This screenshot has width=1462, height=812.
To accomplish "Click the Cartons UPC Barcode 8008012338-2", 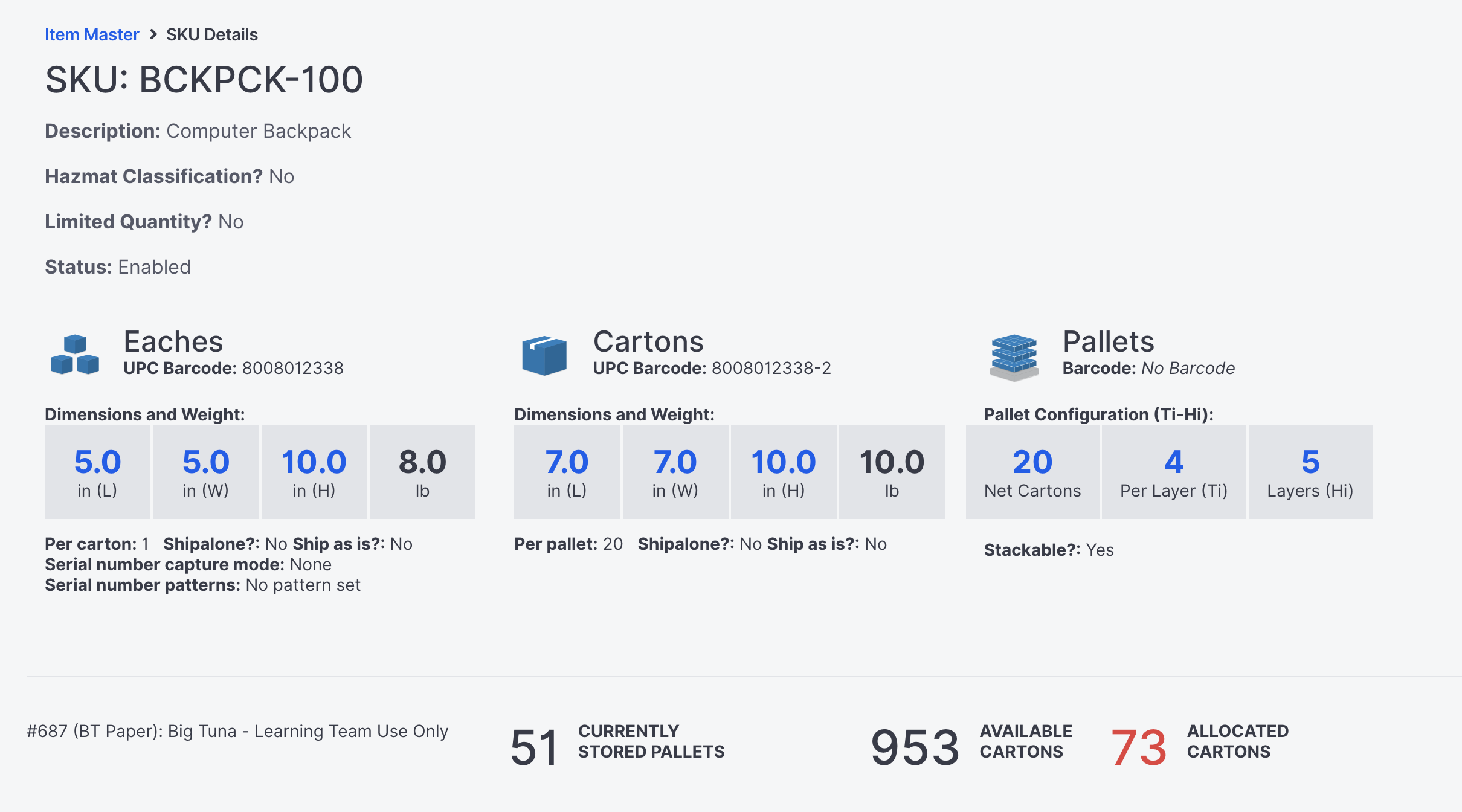I will [771, 368].
